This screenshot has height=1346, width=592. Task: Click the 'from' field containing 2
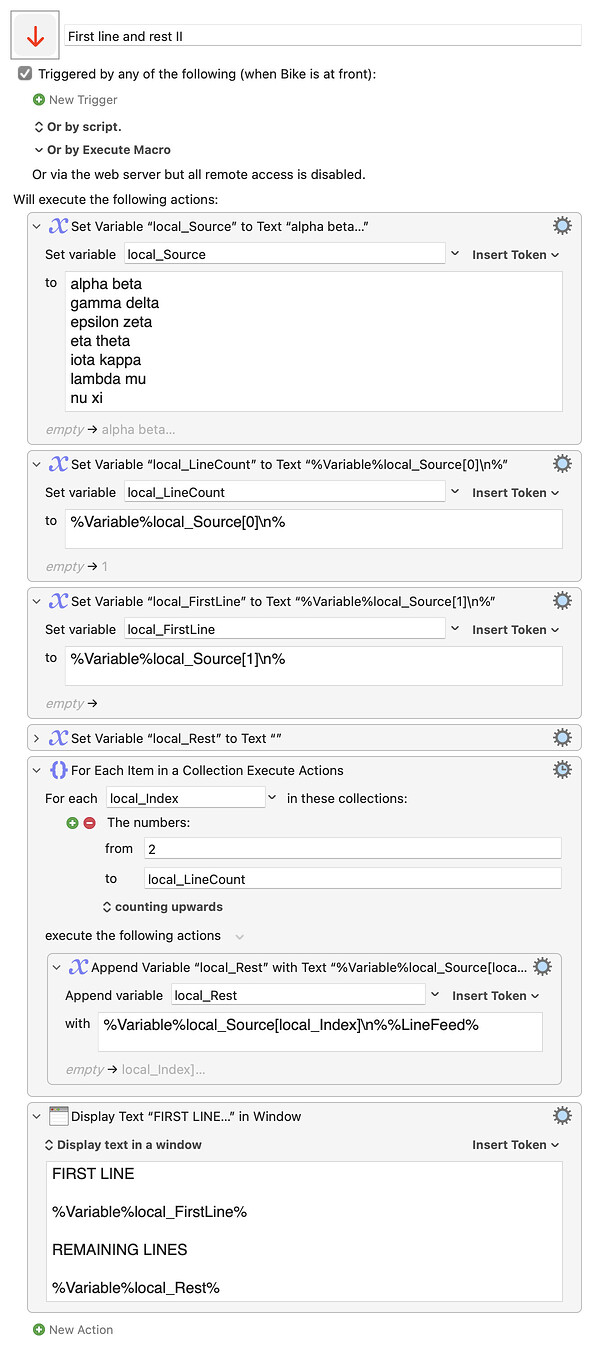tap(353, 849)
